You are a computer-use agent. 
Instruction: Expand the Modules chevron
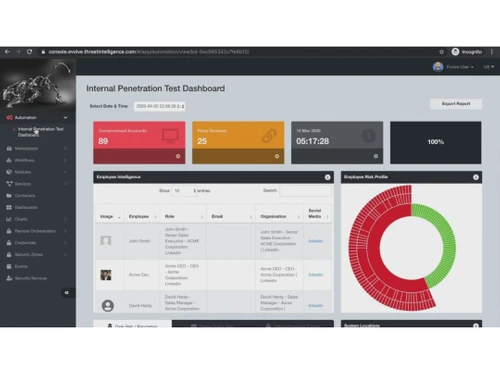click(x=65, y=172)
